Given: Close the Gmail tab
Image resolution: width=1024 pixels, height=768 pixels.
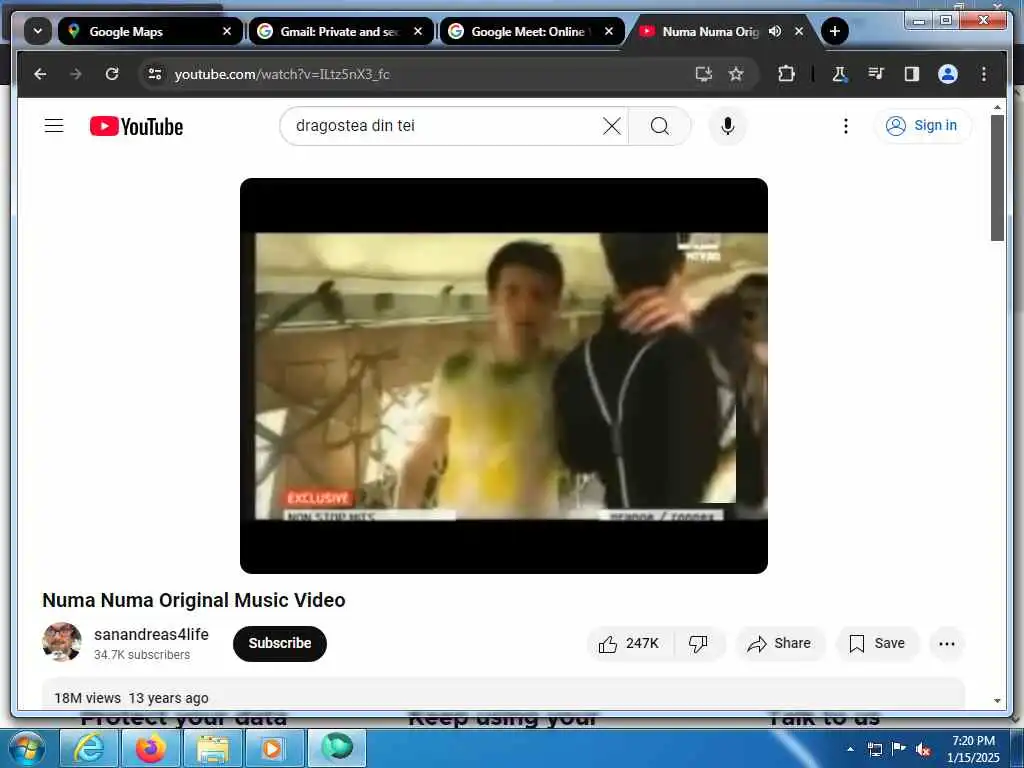Looking at the screenshot, I should coord(418,31).
